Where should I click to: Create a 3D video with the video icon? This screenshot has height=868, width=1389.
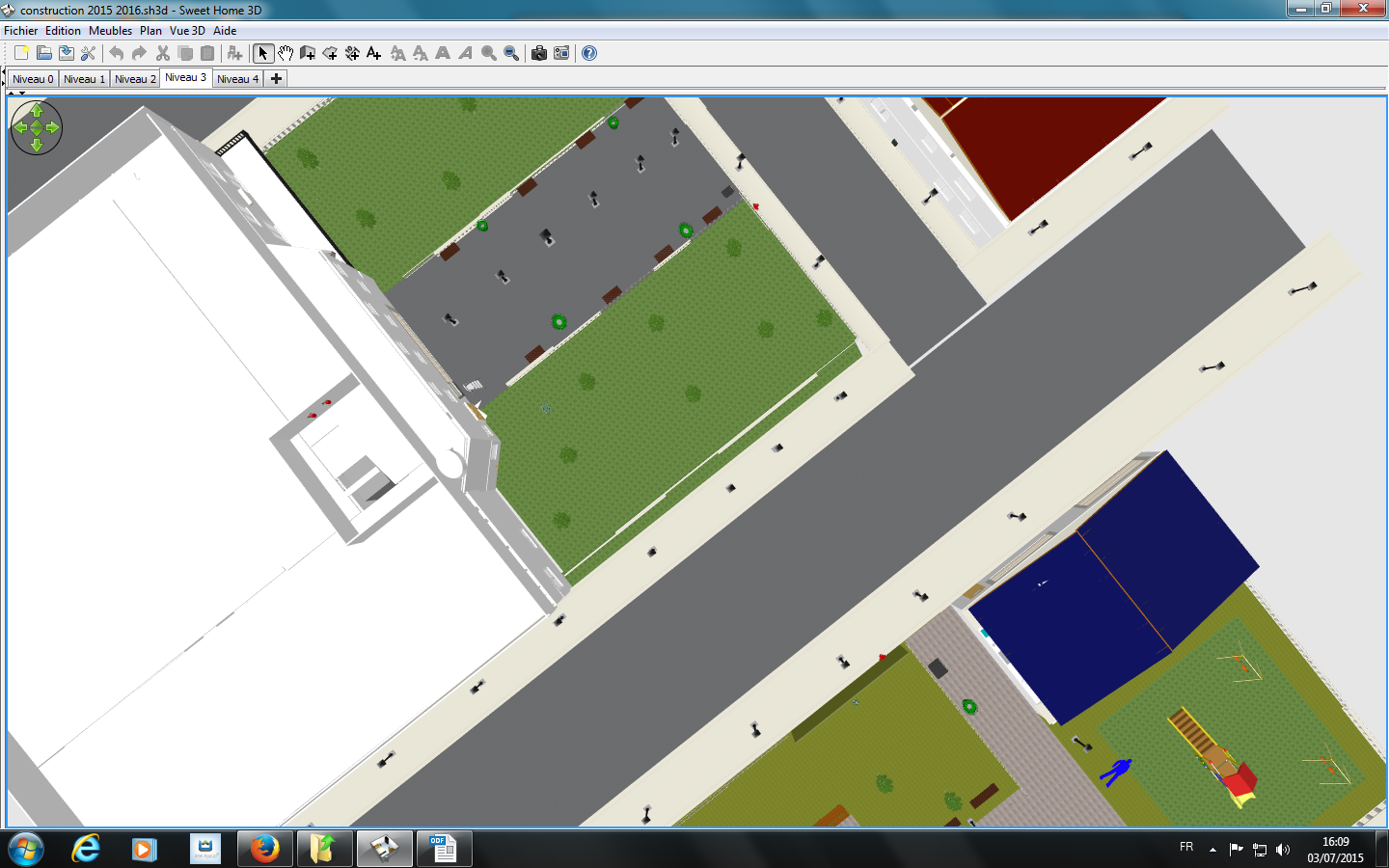561,53
